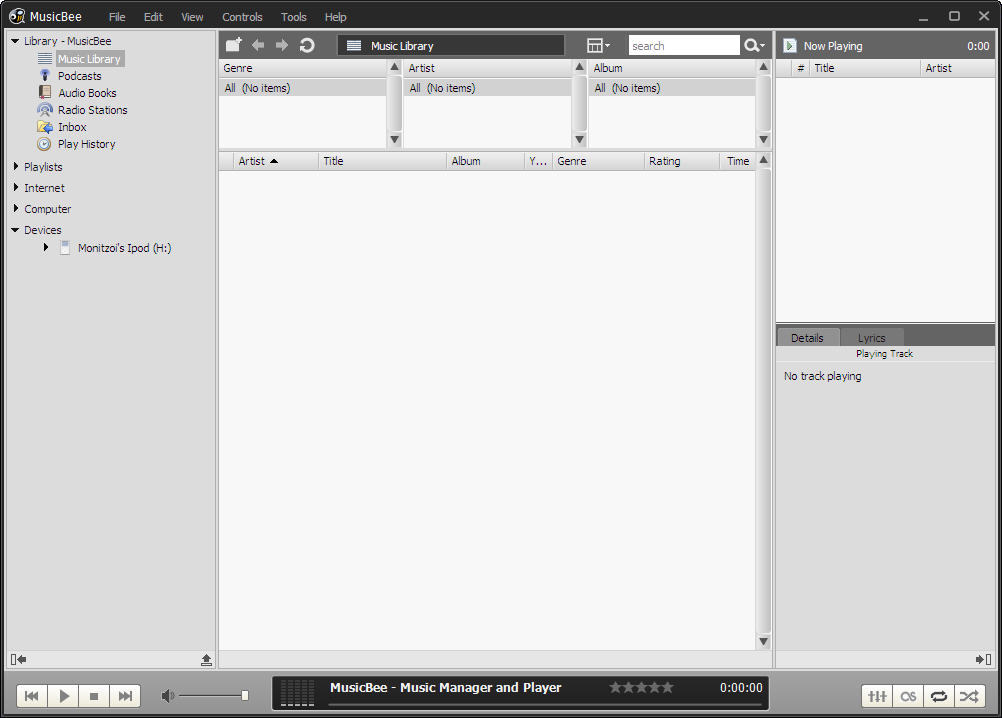The height and width of the screenshot is (718, 1002).
Task: Sort by the Genre column header
Action: (597, 161)
